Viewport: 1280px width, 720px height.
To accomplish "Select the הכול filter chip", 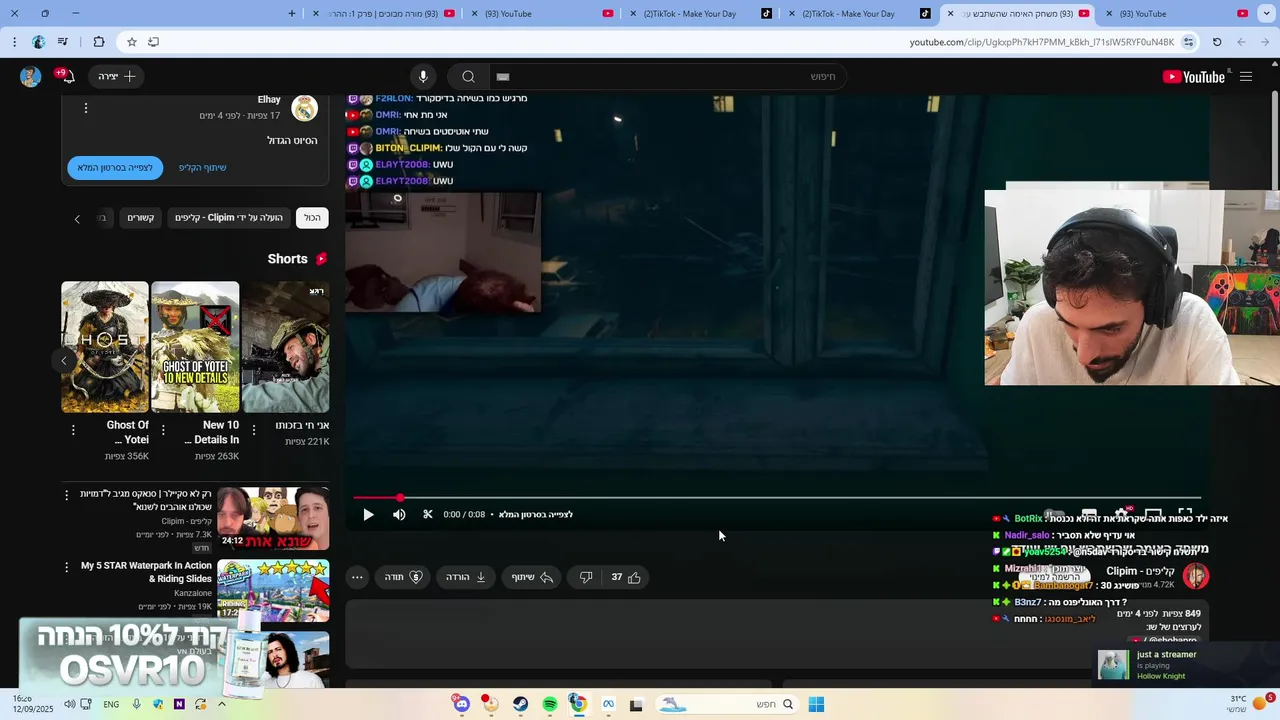I will pos(313,217).
